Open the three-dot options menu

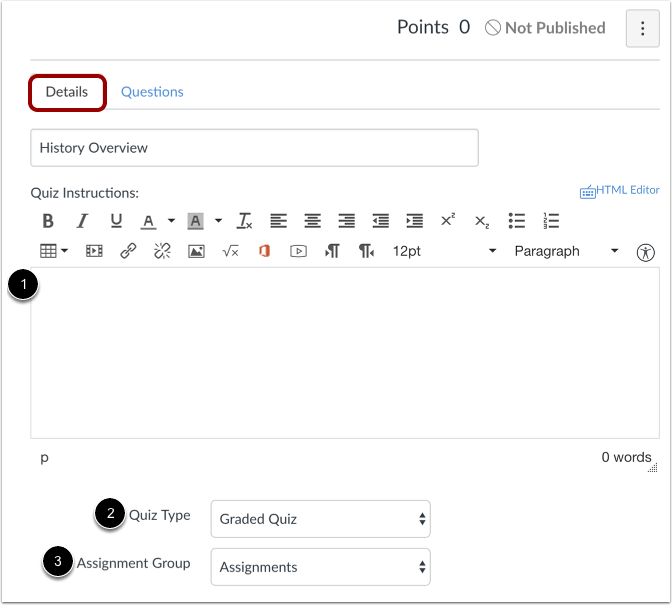642,28
